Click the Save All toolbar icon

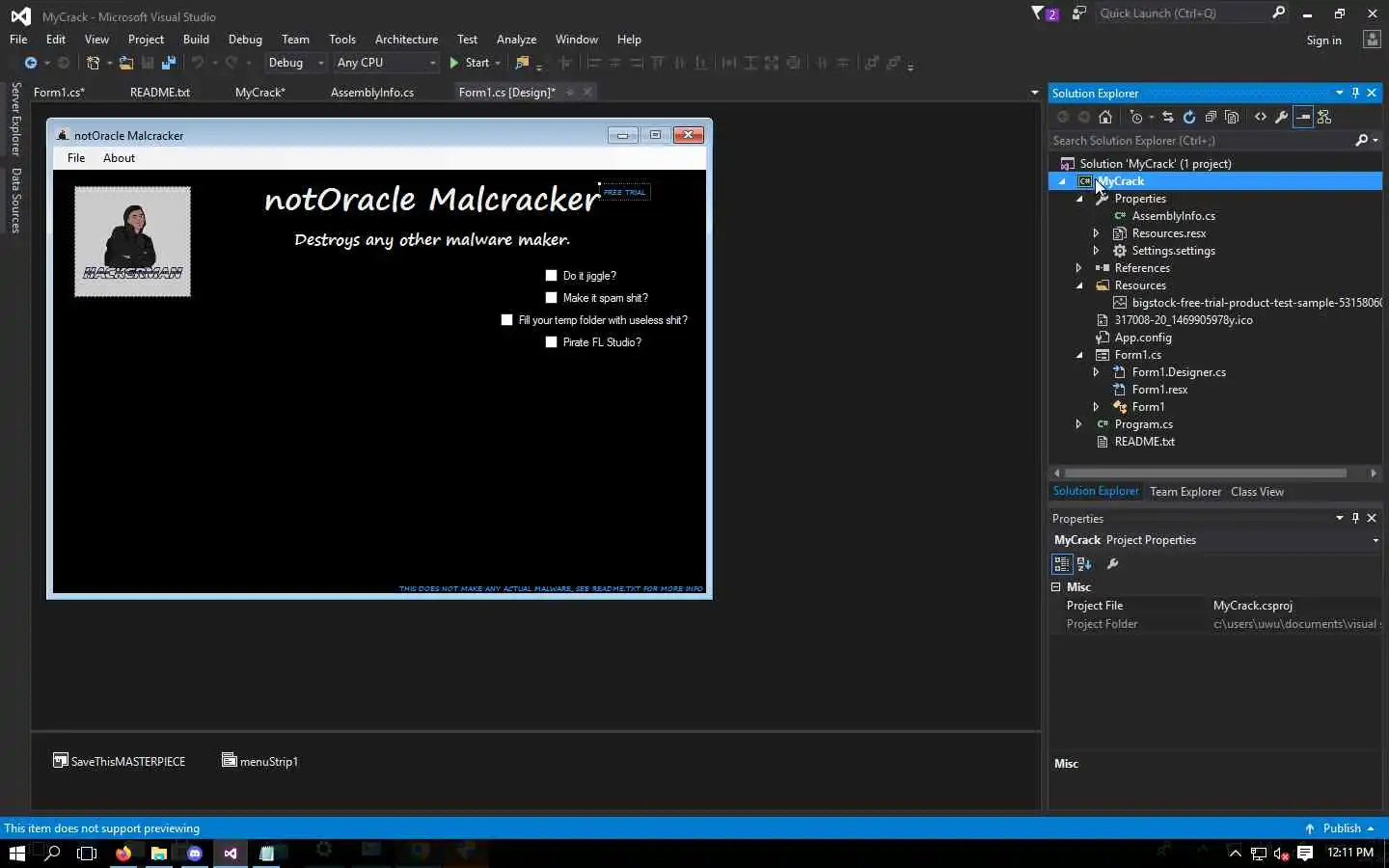[169, 63]
